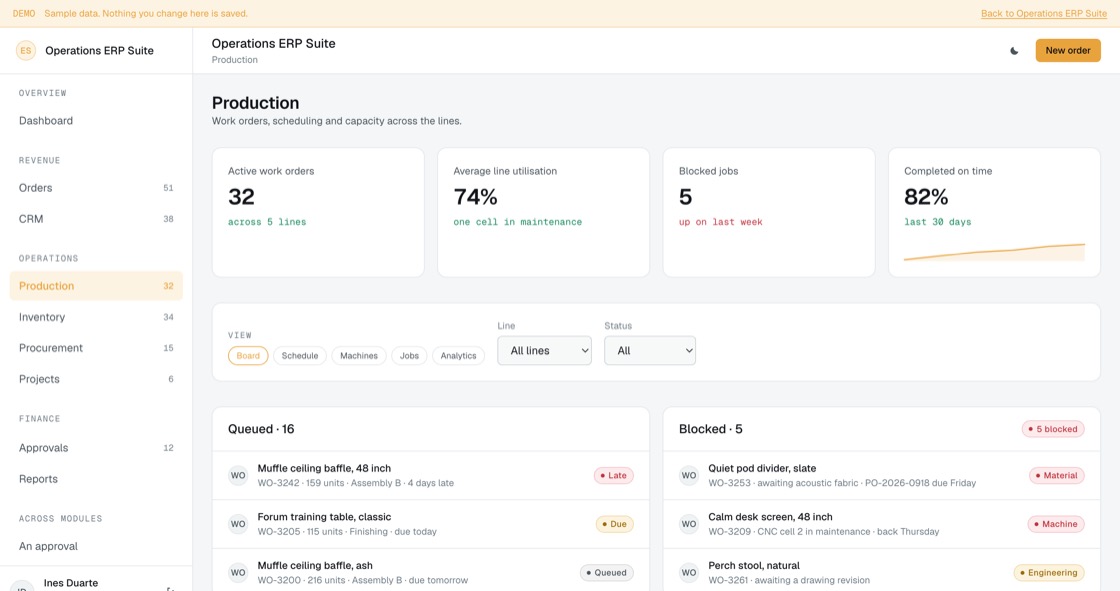The height and width of the screenshot is (591, 1120).
Task: Click the ES logo badge in the sidebar
Action: 26,51
